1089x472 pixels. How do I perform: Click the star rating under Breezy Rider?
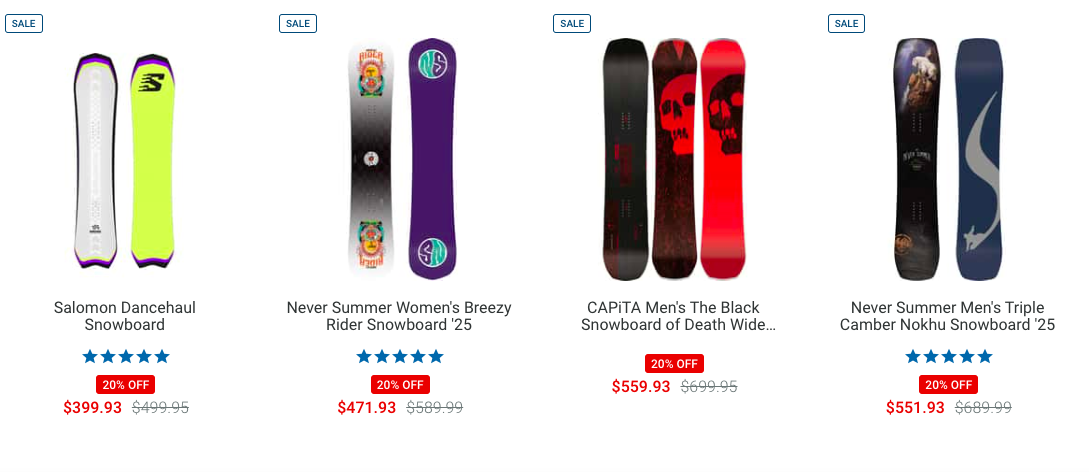coord(400,356)
